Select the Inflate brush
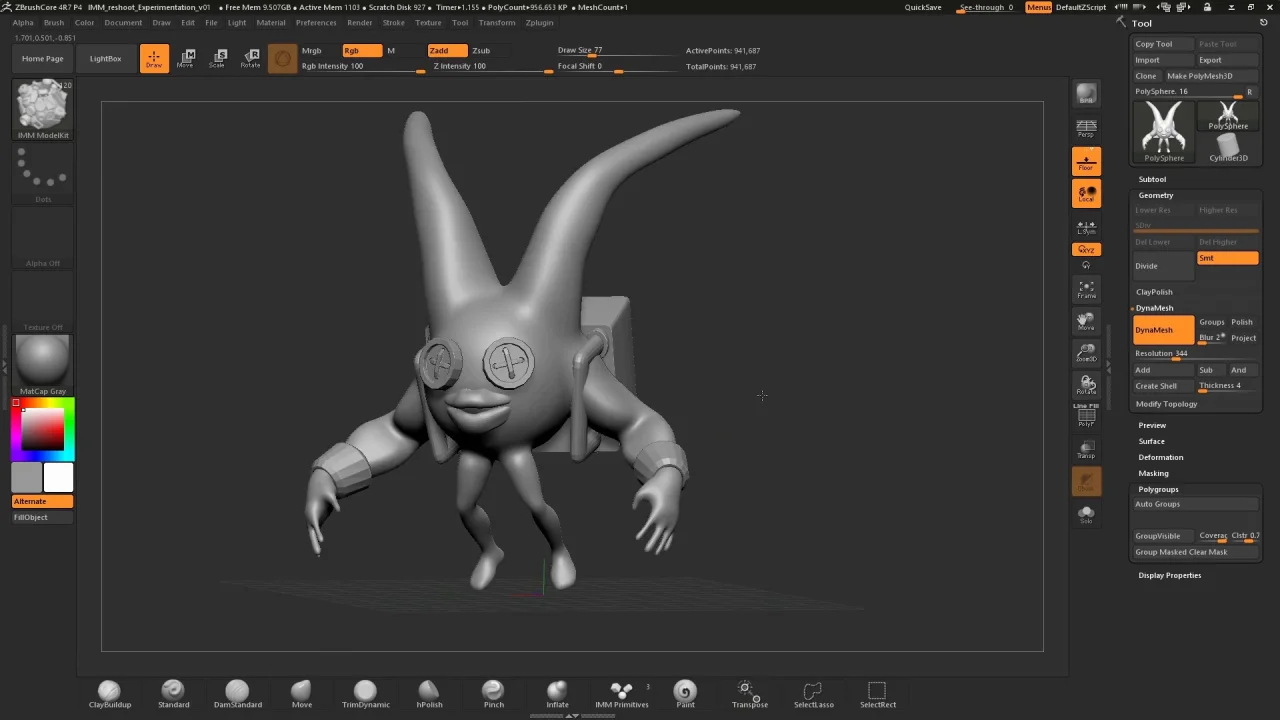This screenshot has height=720, width=1280. (557, 694)
